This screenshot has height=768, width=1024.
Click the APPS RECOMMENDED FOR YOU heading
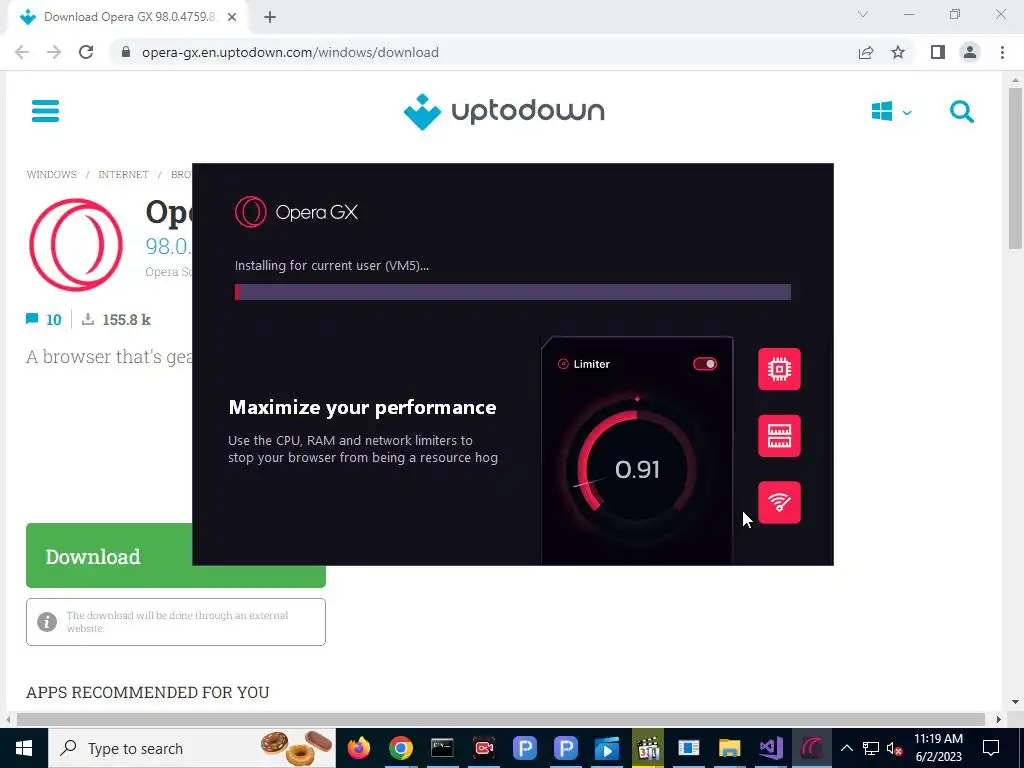pyautogui.click(x=148, y=692)
